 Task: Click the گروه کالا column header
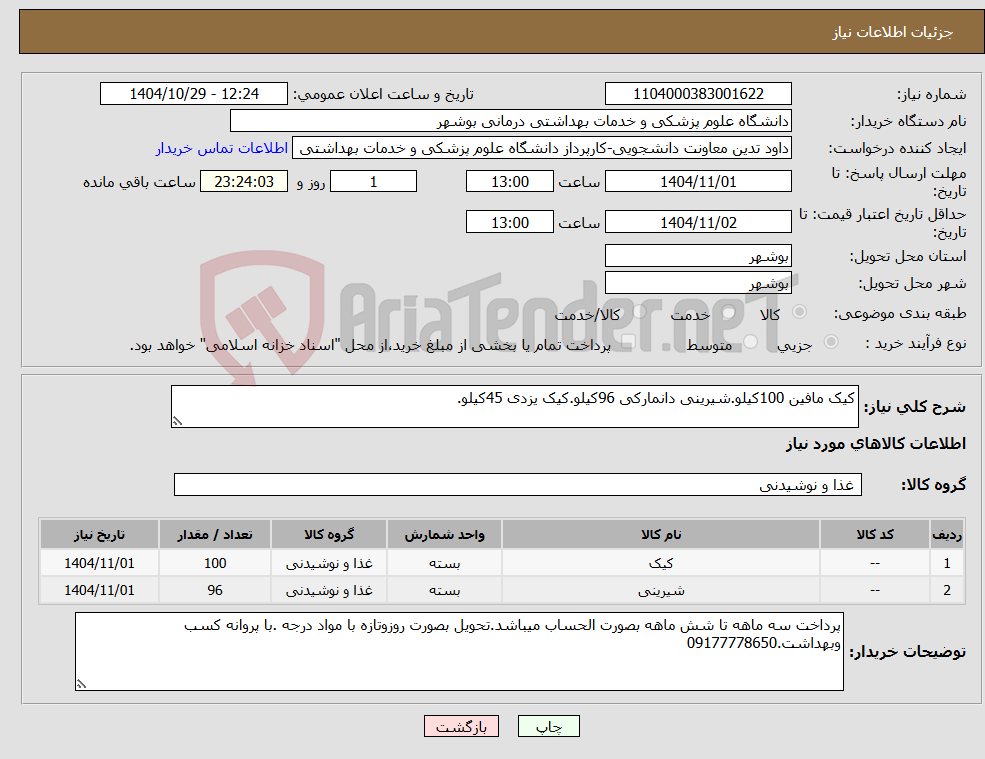[329, 534]
